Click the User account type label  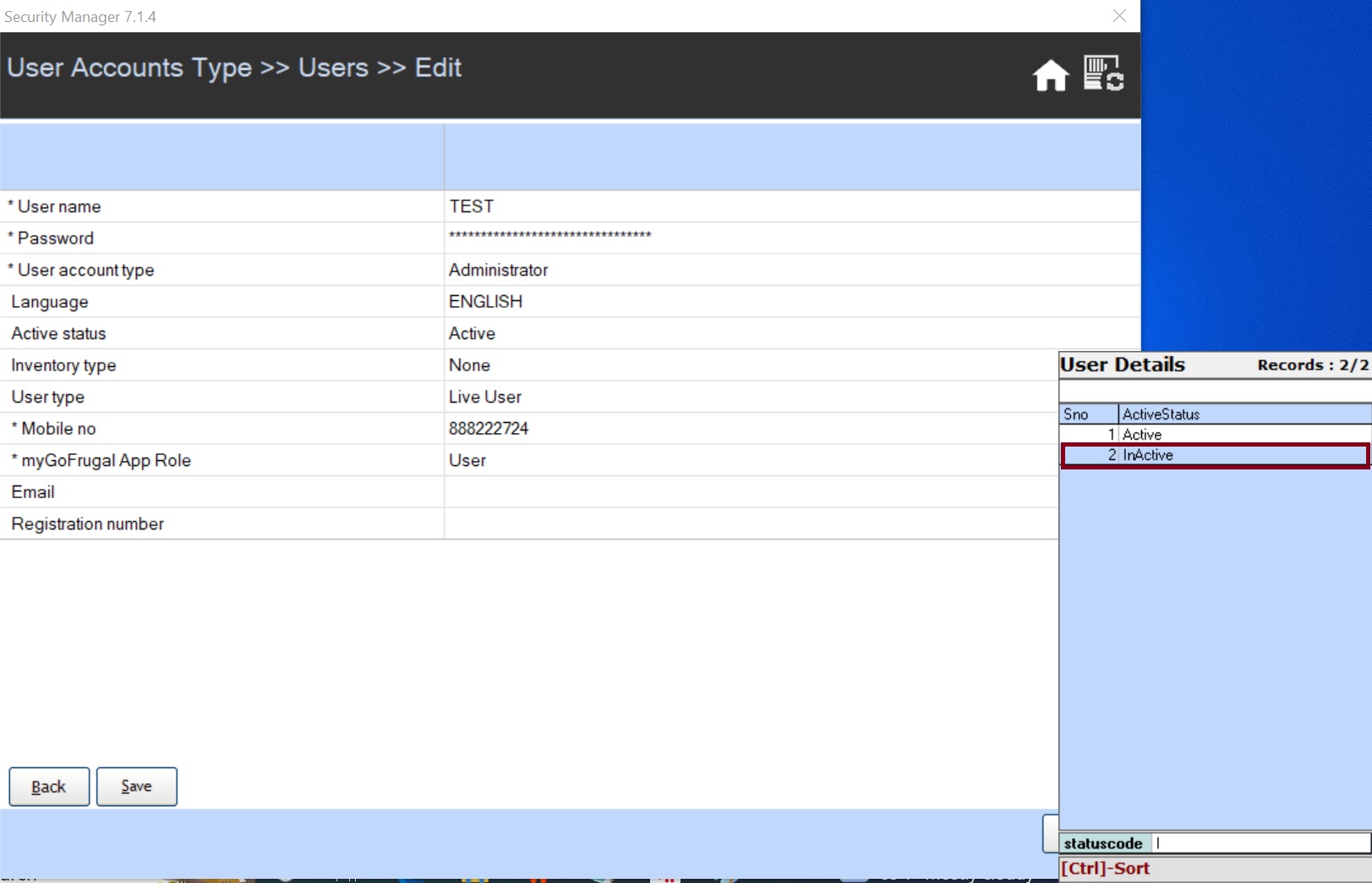[86, 270]
